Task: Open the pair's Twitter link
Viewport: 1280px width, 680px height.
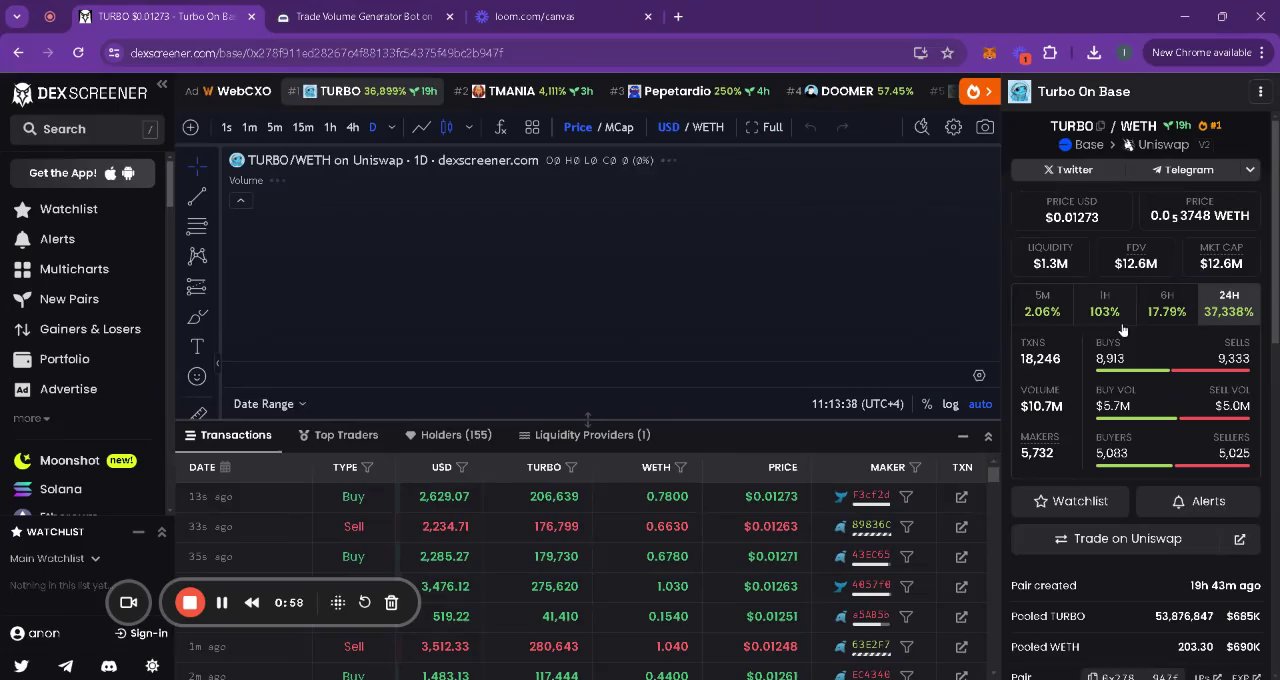Action: coord(1068,170)
